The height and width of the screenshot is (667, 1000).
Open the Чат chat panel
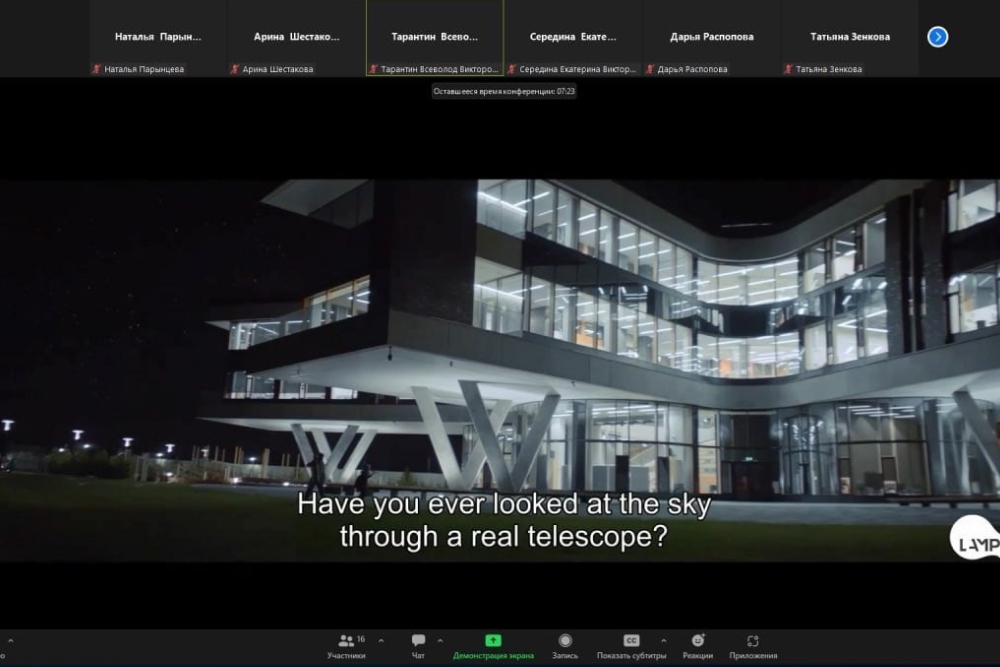tap(418, 645)
